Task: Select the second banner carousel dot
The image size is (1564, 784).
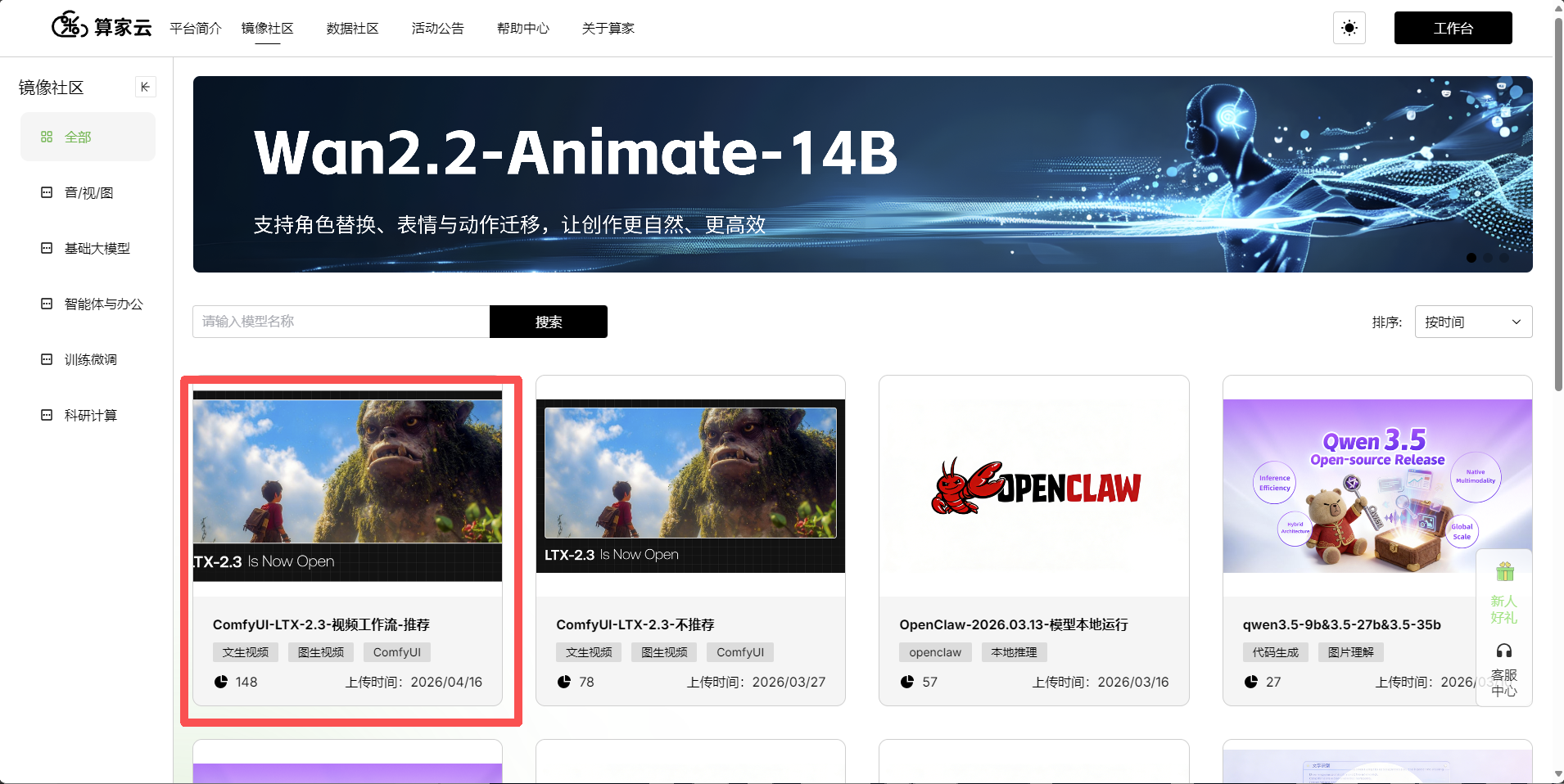Action: click(1488, 258)
